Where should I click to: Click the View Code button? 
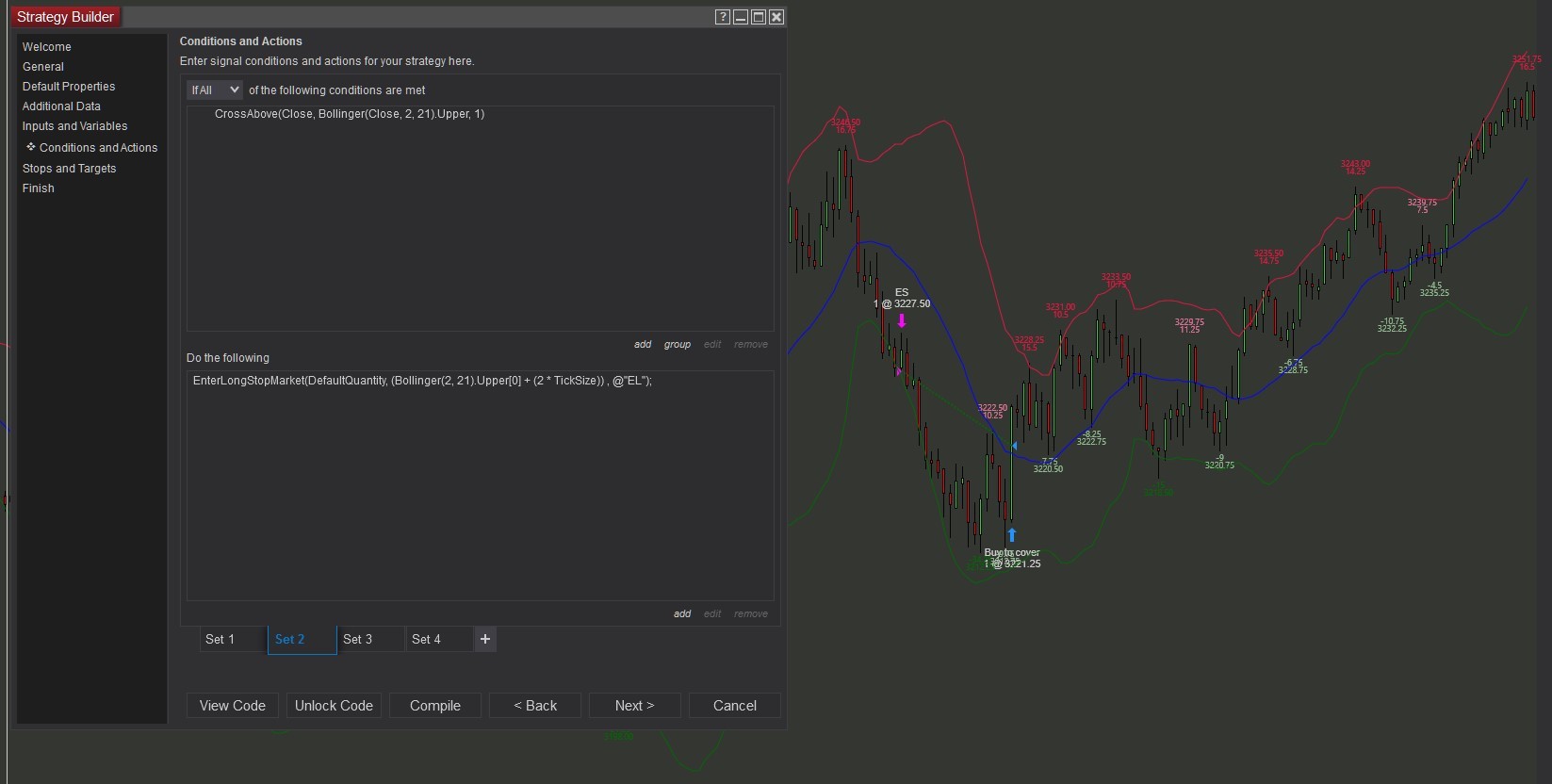(233, 706)
